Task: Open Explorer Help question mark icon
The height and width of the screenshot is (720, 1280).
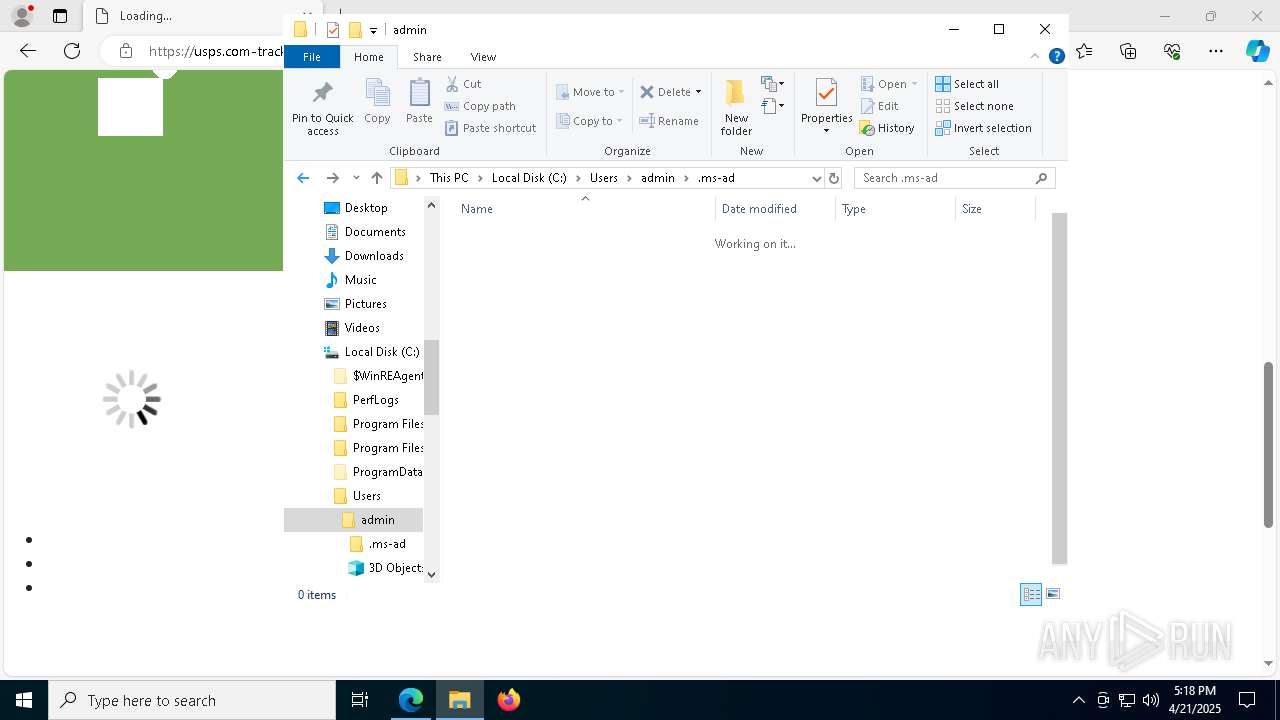Action: 1056,57
